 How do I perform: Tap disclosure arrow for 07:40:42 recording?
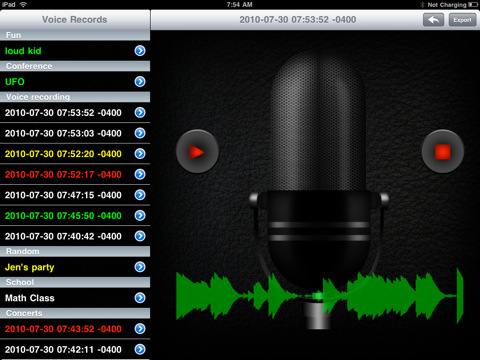[x=140, y=236]
